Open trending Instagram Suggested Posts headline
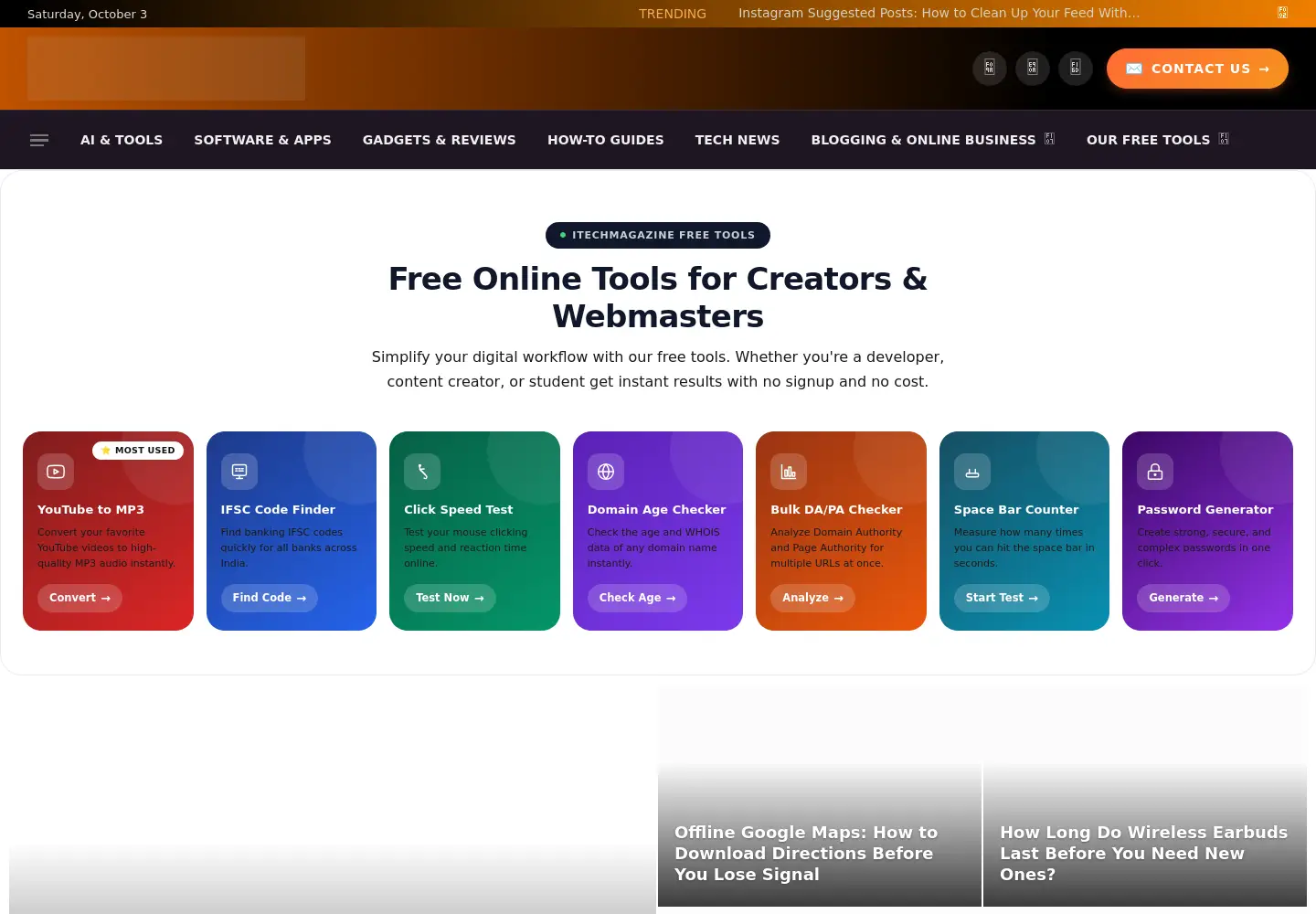The height and width of the screenshot is (914, 1316). (x=939, y=14)
